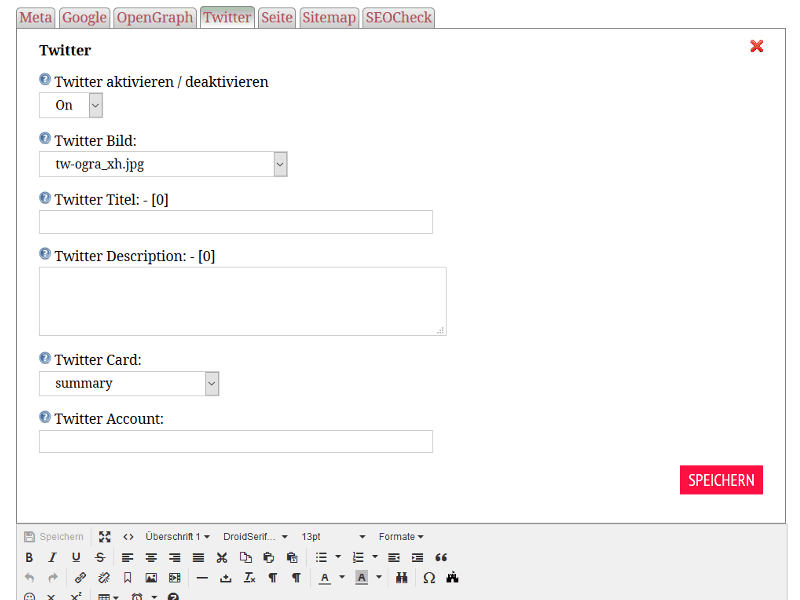The image size is (800, 600).
Task: Decrease indent
Action: click(x=394, y=558)
